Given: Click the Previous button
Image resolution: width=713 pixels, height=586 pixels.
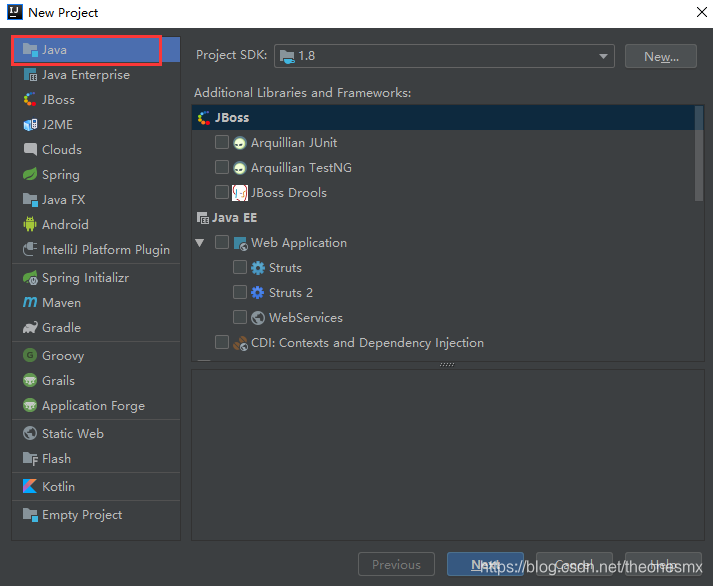Looking at the screenshot, I should pos(396,564).
